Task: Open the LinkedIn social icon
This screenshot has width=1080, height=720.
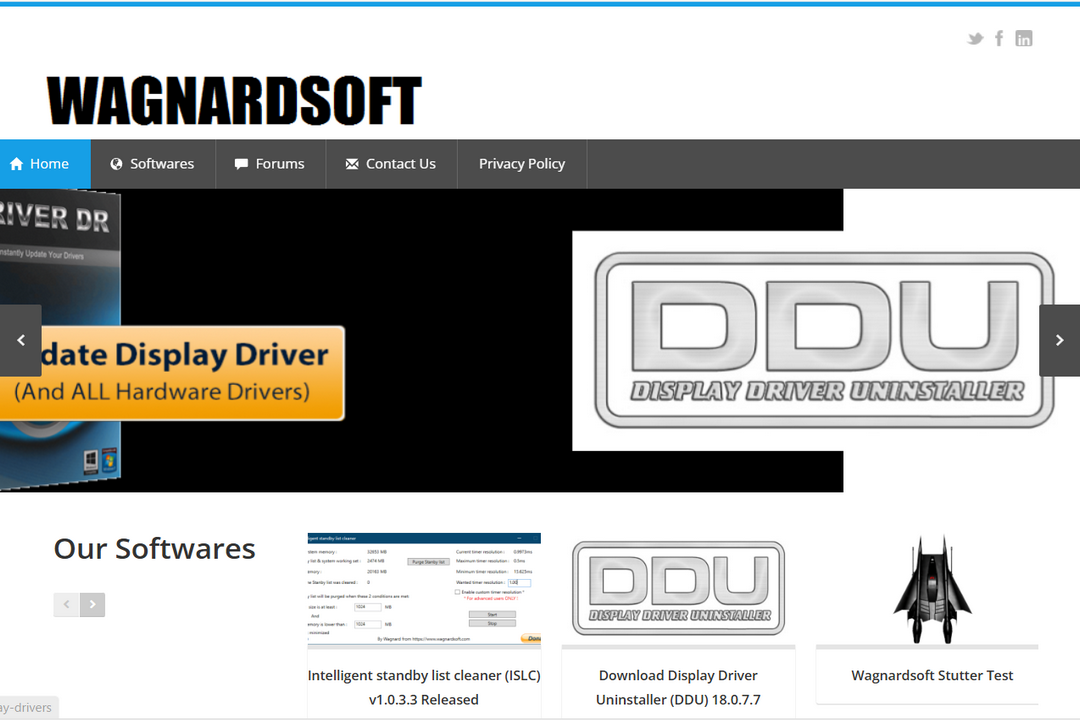Action: click(1024, 38)
